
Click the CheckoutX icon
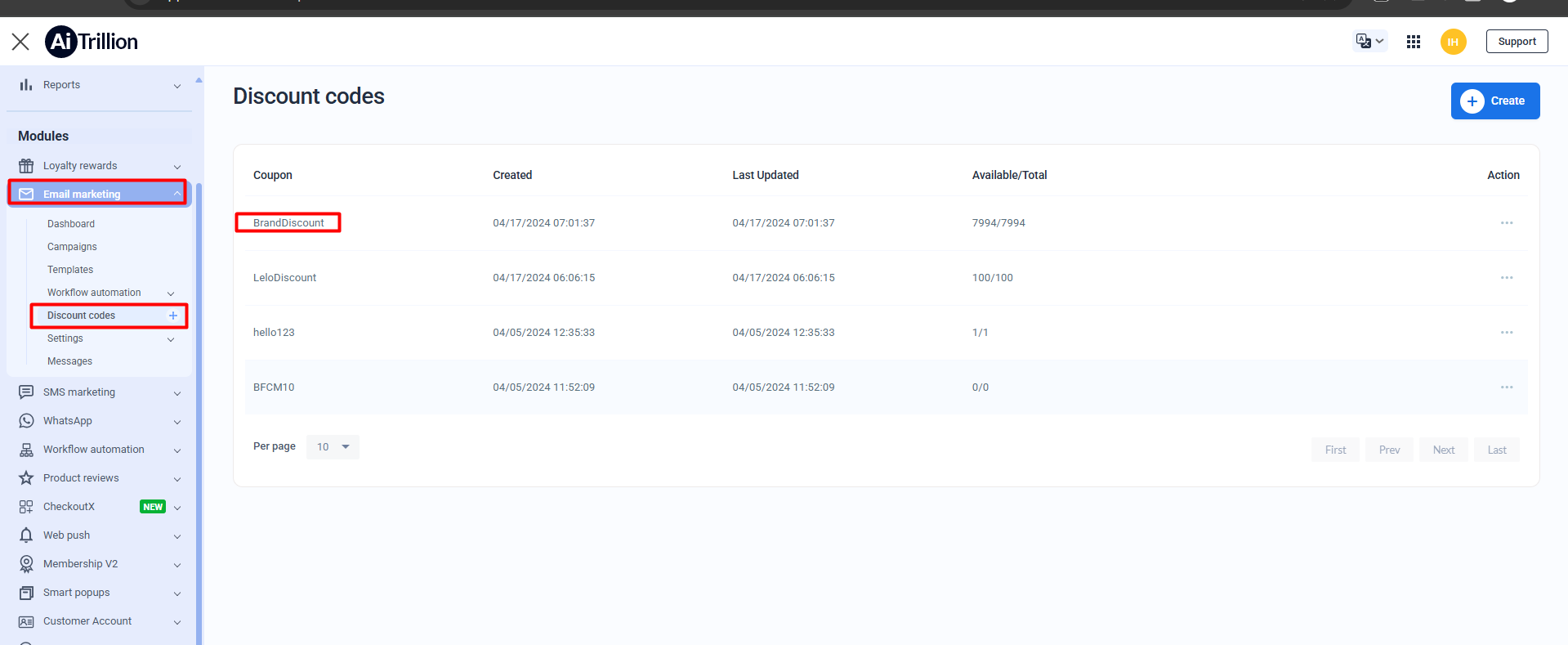pos(26,507)
